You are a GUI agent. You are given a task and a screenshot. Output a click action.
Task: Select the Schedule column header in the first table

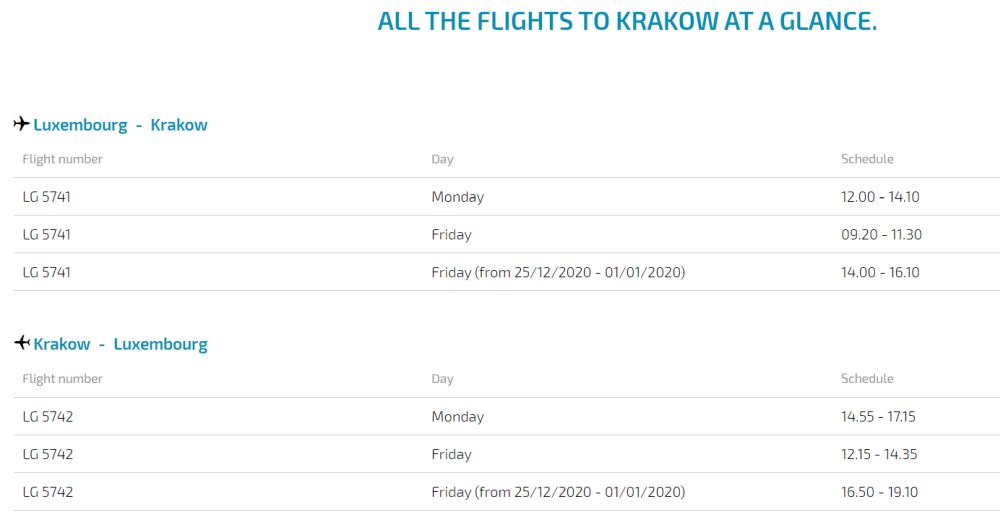click(867, 159)
